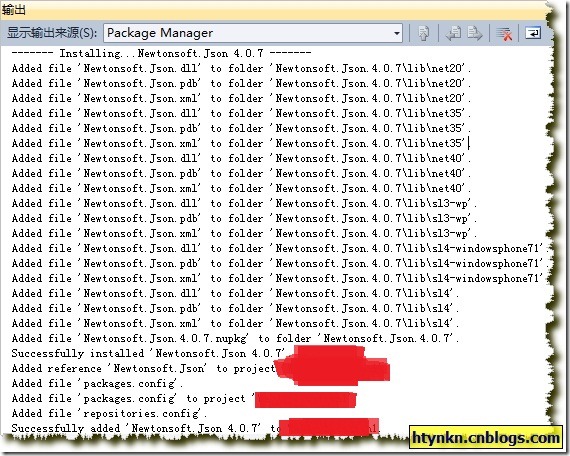Select line adding Newtonsoft.Json.pdb to lib\net20
The image size is (570, 456).
point(241,83)
